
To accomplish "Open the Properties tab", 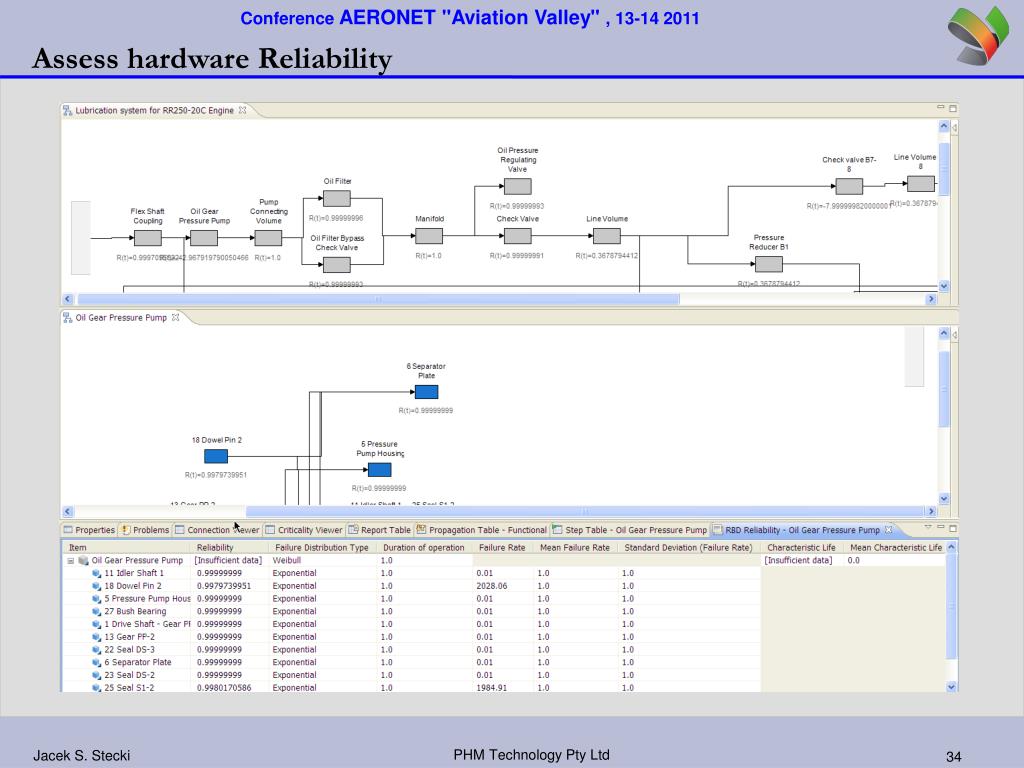I will point(89,530).
